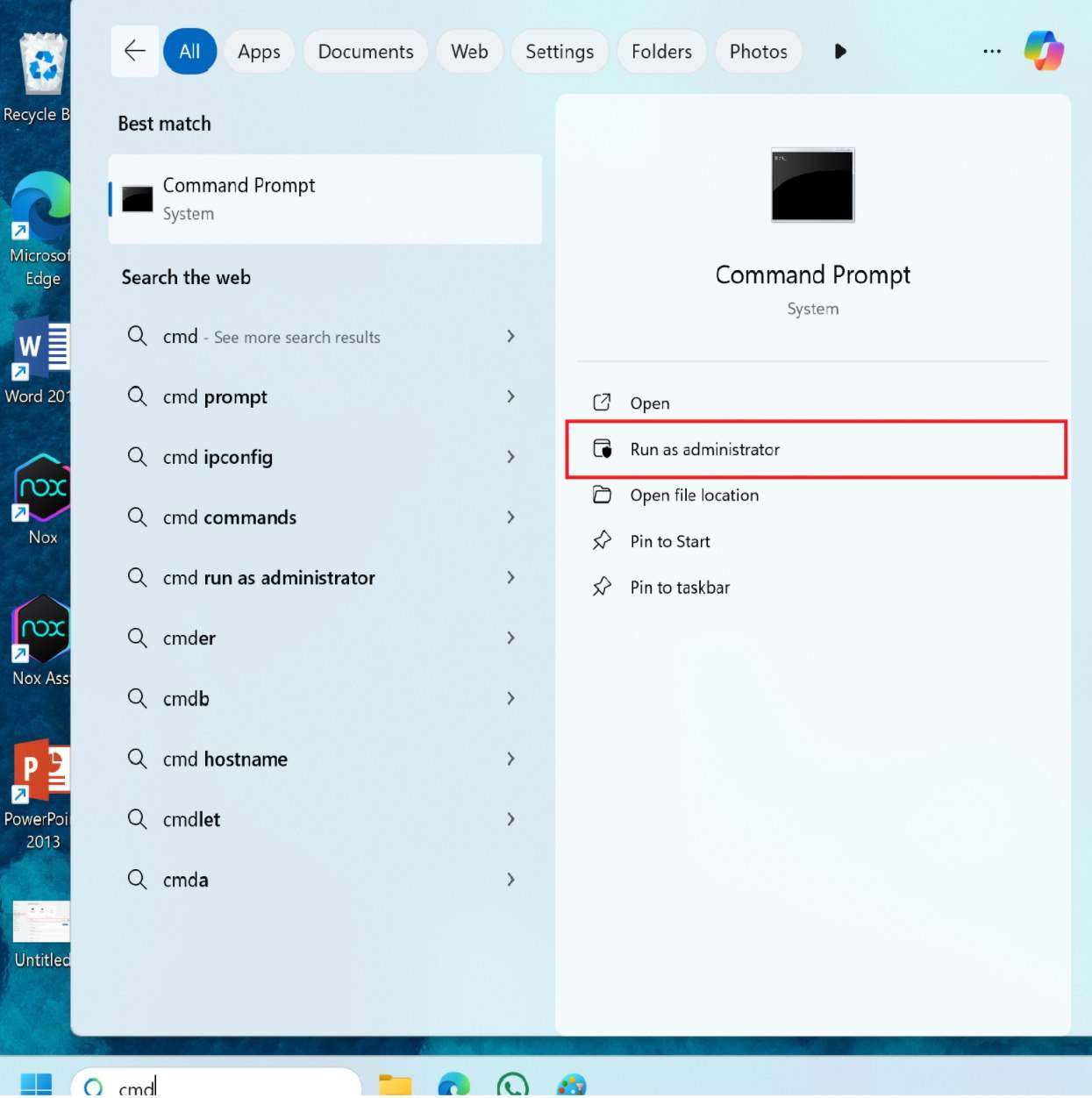
Task: Pin Command Prompt to taskbar
Action: pos(681,587)
